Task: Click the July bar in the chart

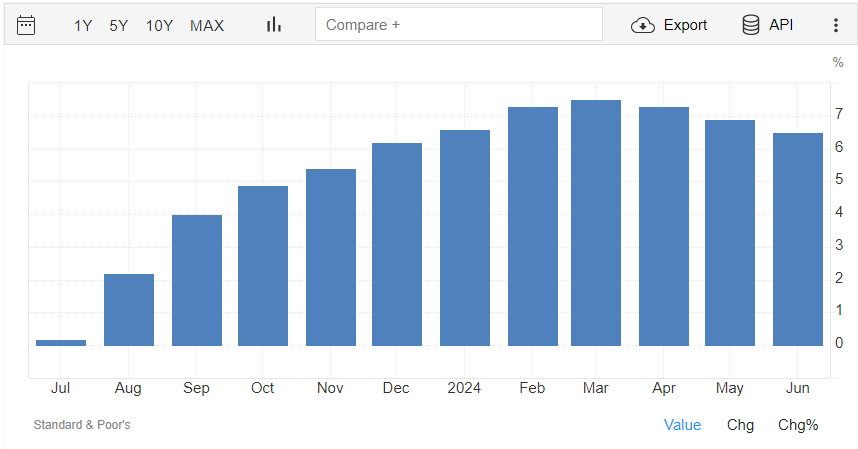Action: [61, 343]
